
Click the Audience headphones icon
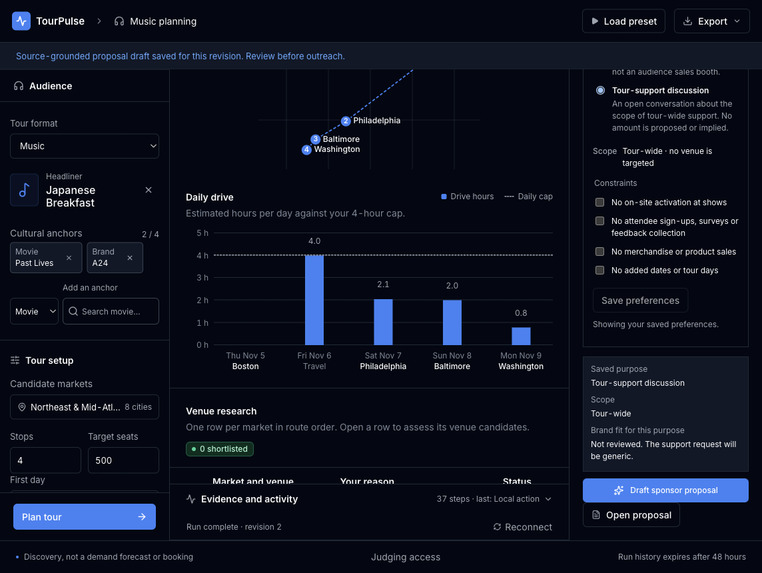(x=18, y=86)
